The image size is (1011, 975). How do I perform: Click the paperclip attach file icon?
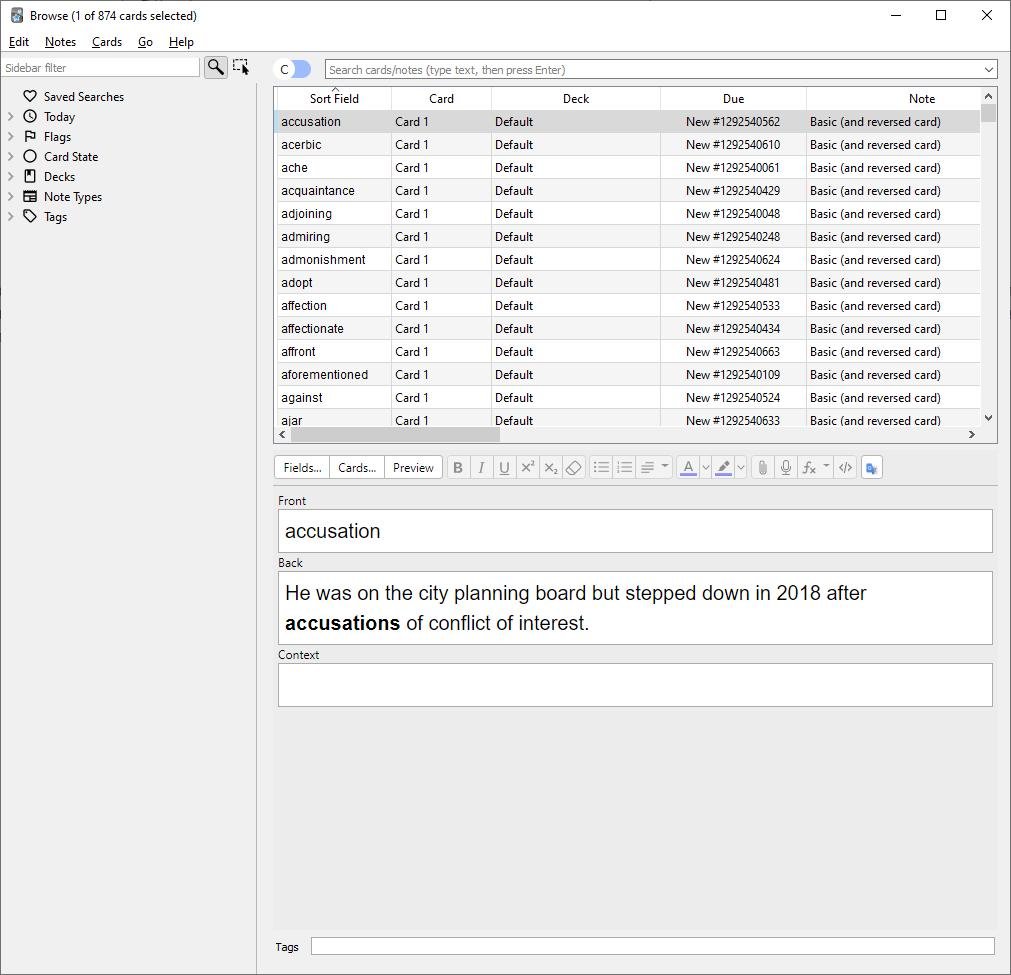[x=762, y=468]
